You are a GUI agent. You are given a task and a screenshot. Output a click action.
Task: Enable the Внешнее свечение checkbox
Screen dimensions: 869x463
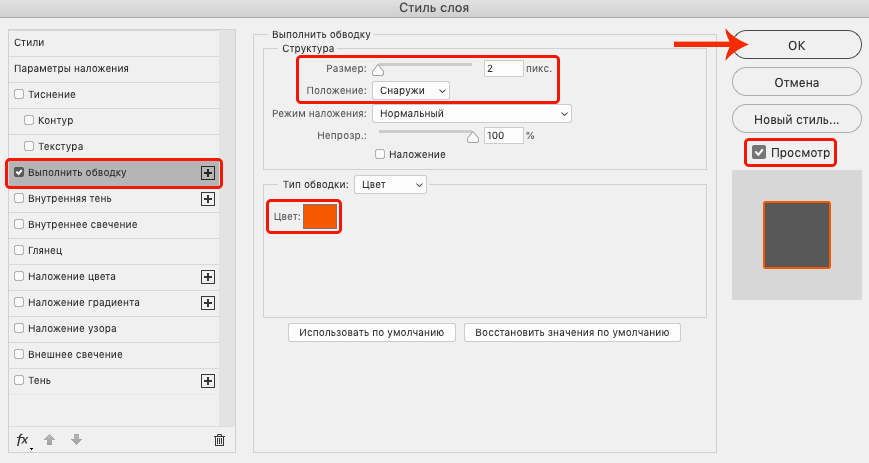click(x=19, y=355)
